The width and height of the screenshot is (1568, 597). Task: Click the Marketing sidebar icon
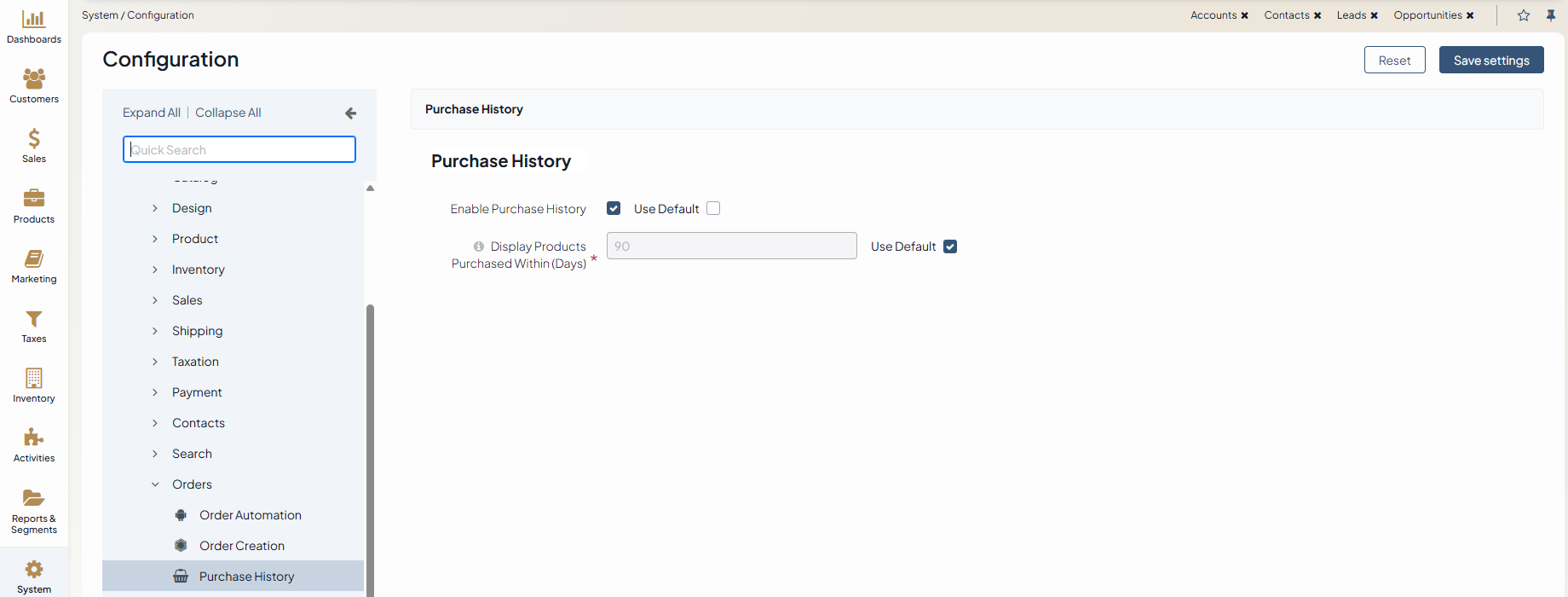34,259
